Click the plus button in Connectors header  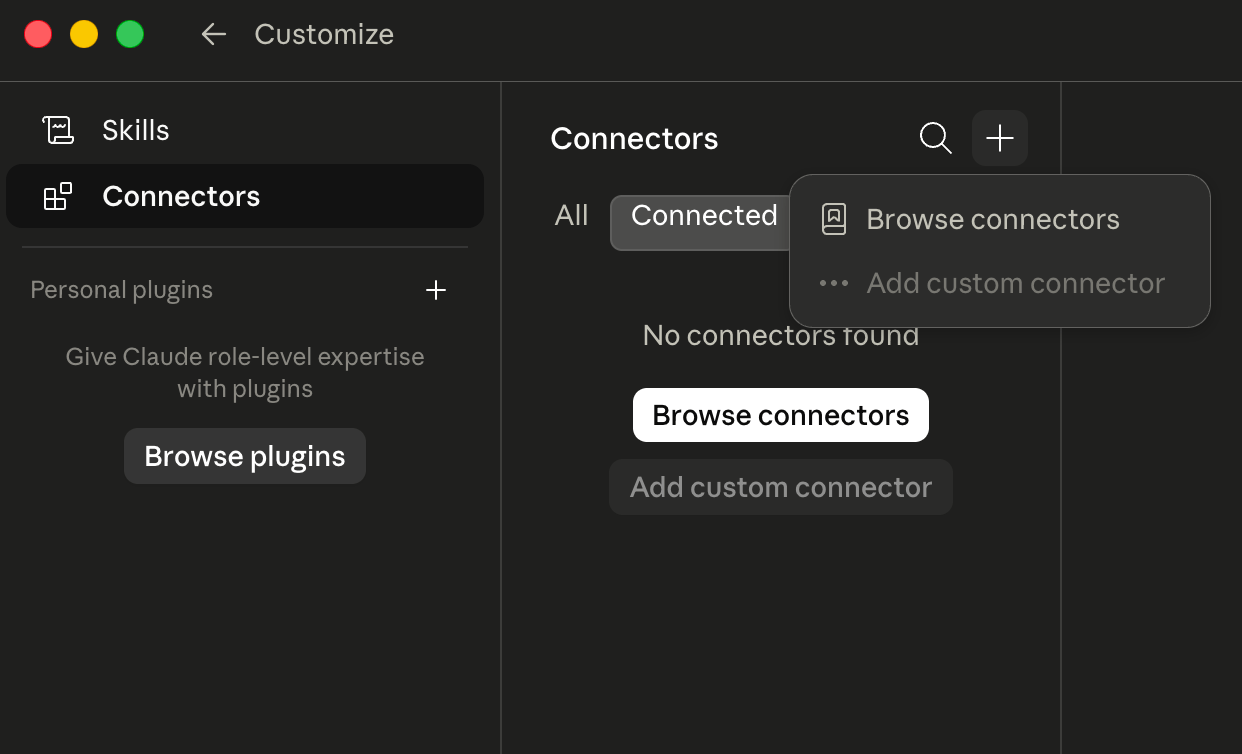point(1000,138)
